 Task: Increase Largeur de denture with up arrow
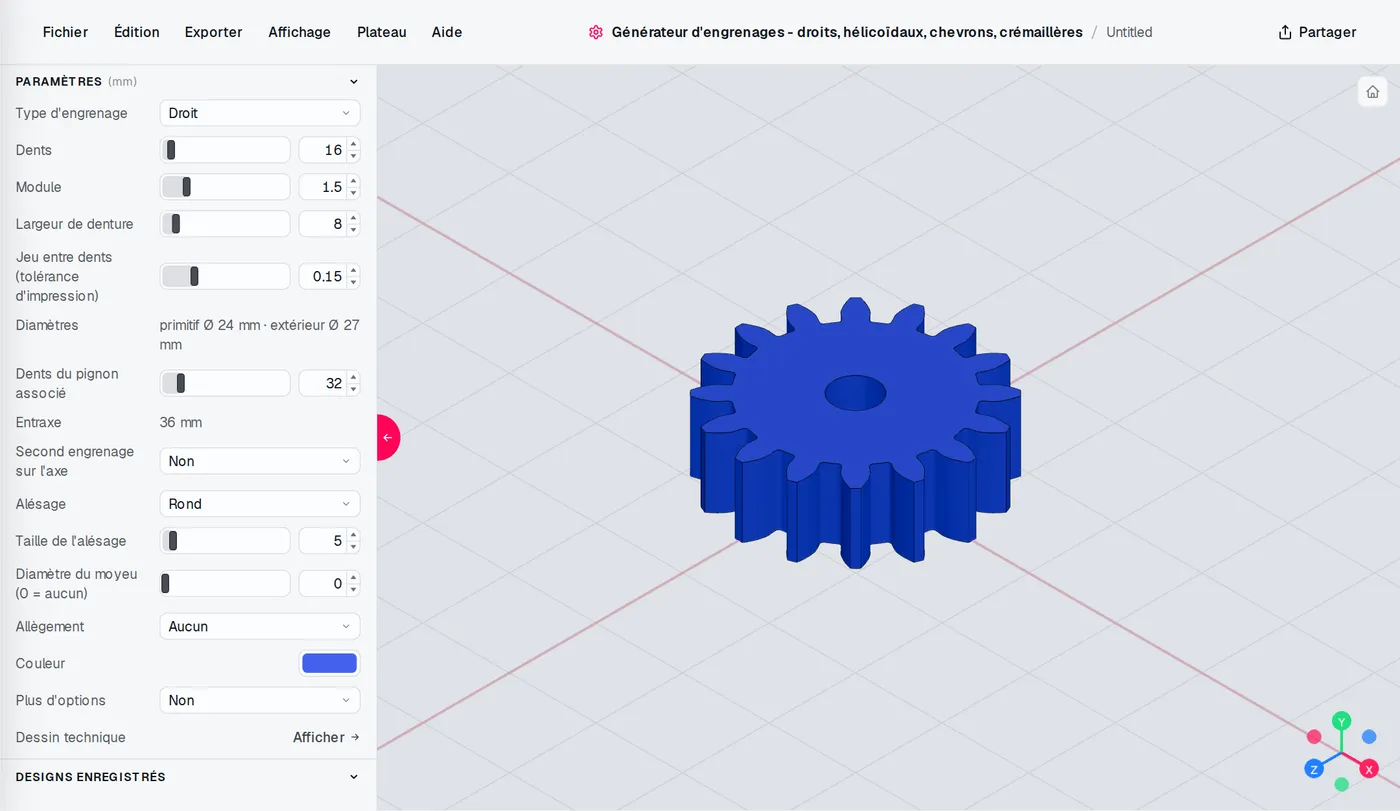point(353,219)
